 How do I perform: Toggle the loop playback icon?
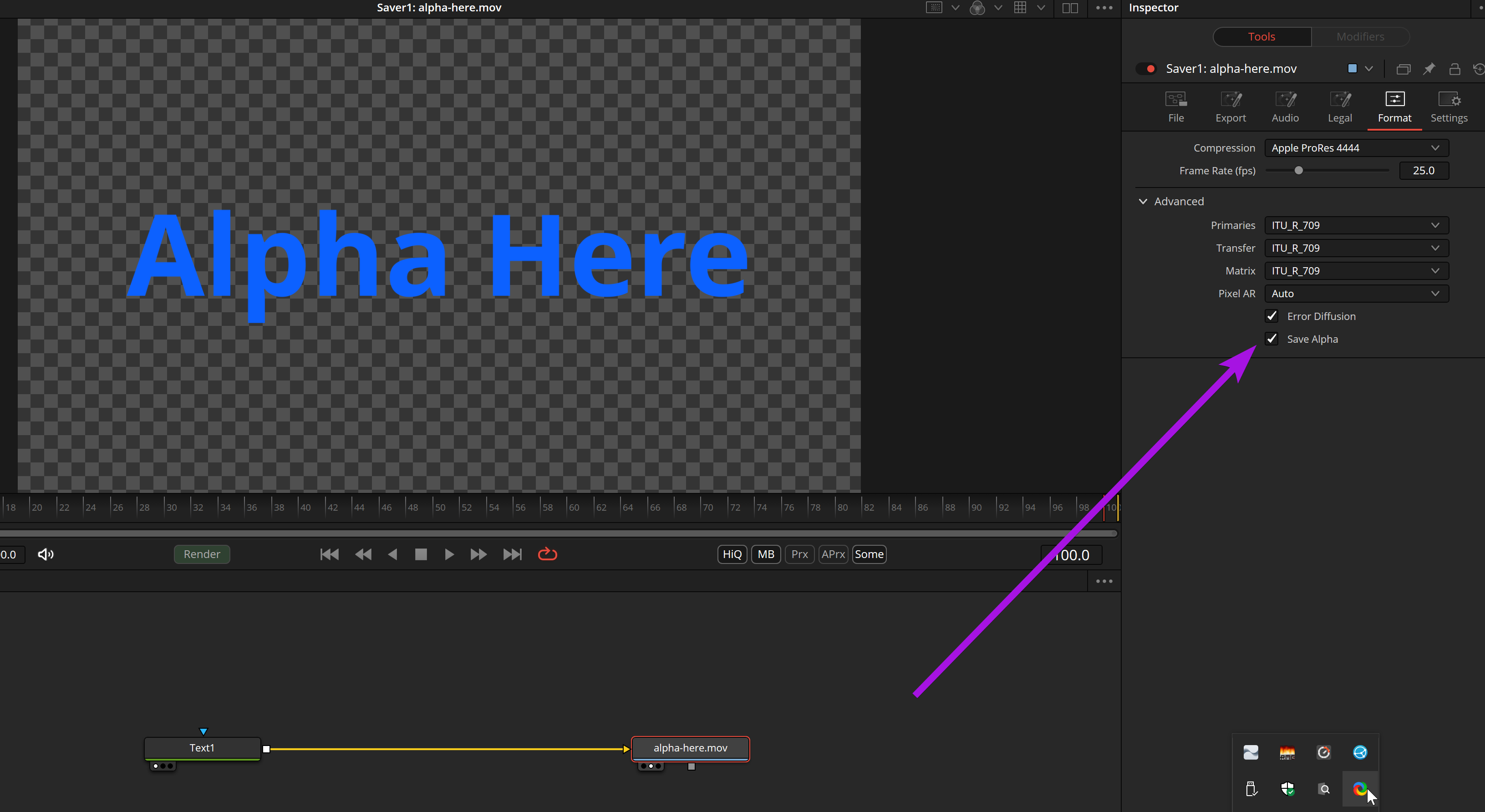click(547, 554)
